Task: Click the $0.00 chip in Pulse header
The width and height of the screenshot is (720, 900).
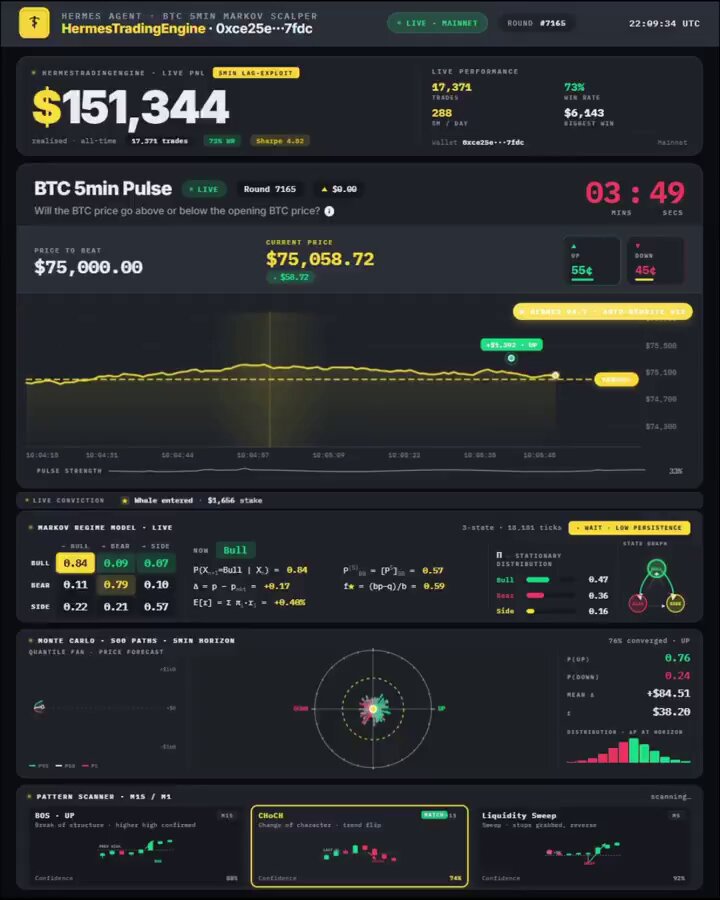Action: [x=339, y=189]
